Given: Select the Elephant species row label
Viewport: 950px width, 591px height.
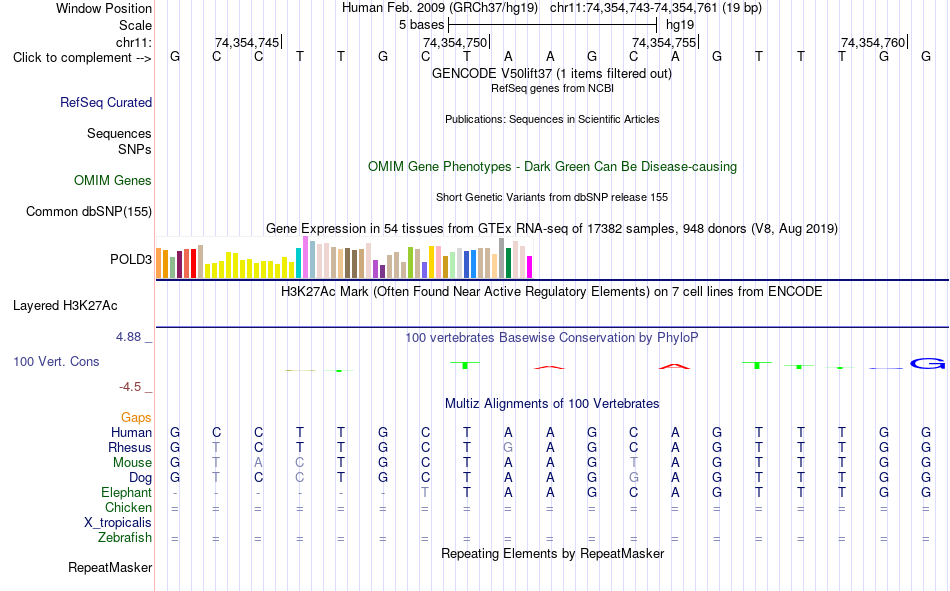Looking at the screenshot, I should pyautogui.click(x=127, y=492).
